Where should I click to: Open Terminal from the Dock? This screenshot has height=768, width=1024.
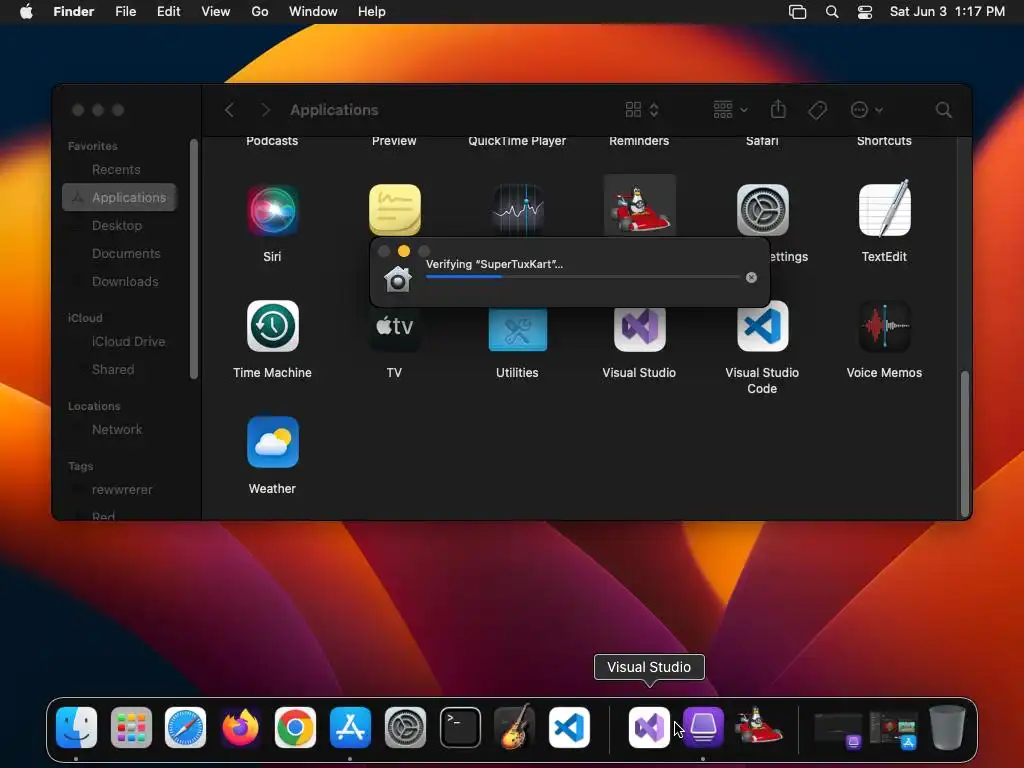460,727
